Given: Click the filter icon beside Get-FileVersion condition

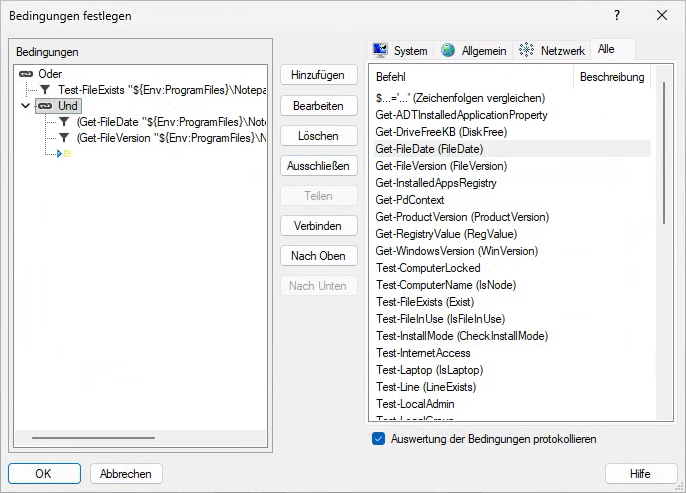Looking at the screenshot, I should click(x=64, y=138).
